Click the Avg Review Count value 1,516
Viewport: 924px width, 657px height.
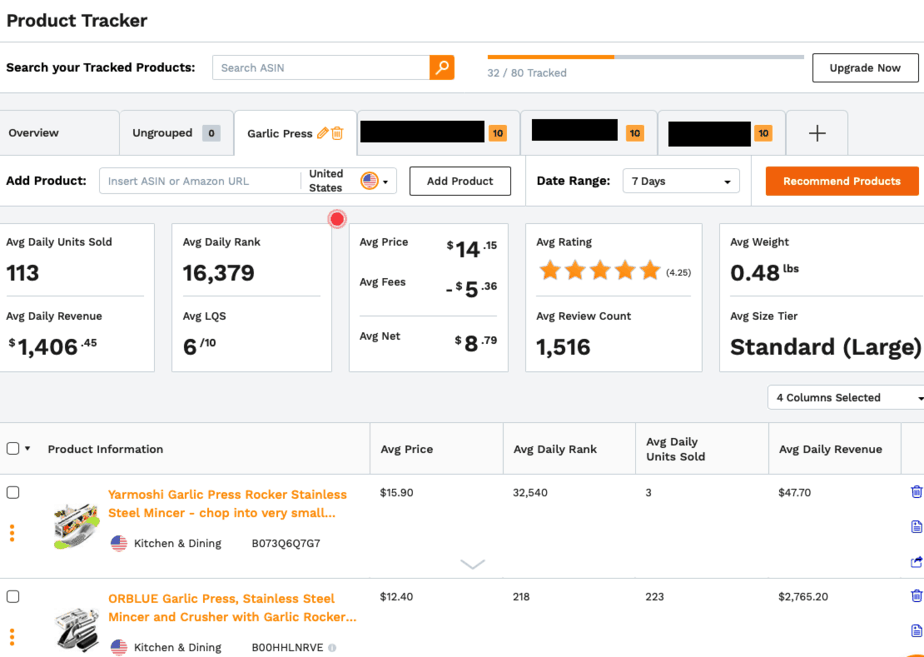(563, 347)
